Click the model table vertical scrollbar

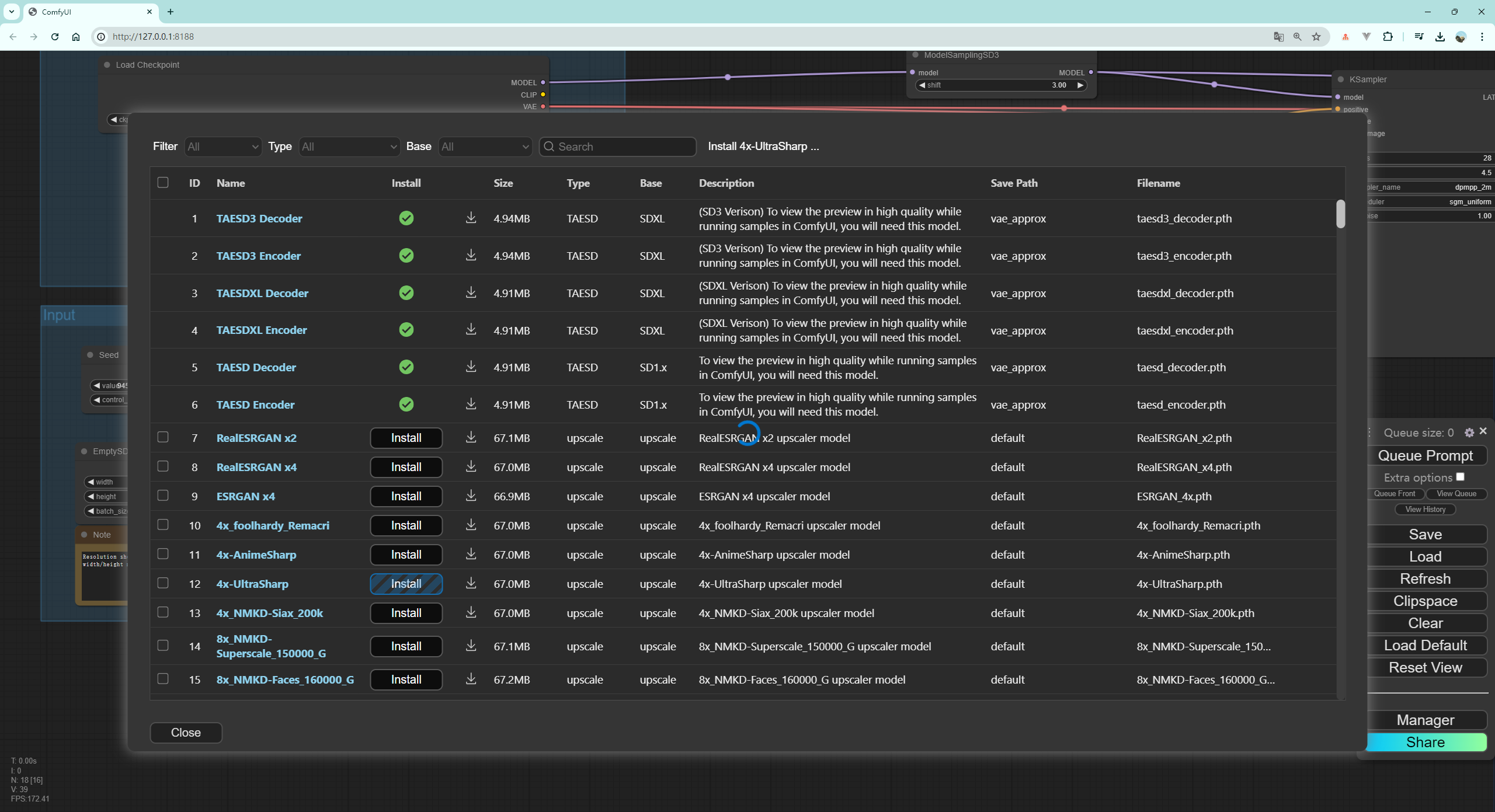[1341, 214]
